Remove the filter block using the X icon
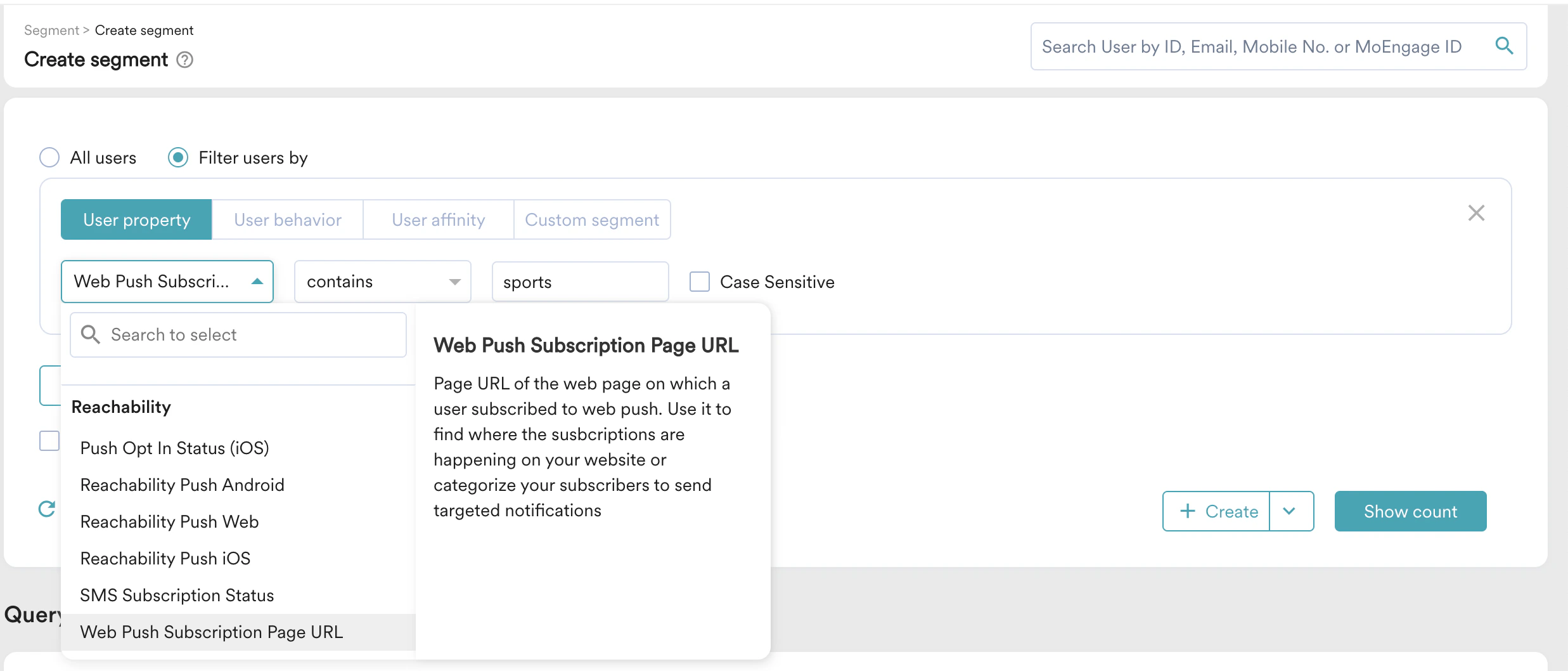1568x671 pixels. coord(1477,212)
